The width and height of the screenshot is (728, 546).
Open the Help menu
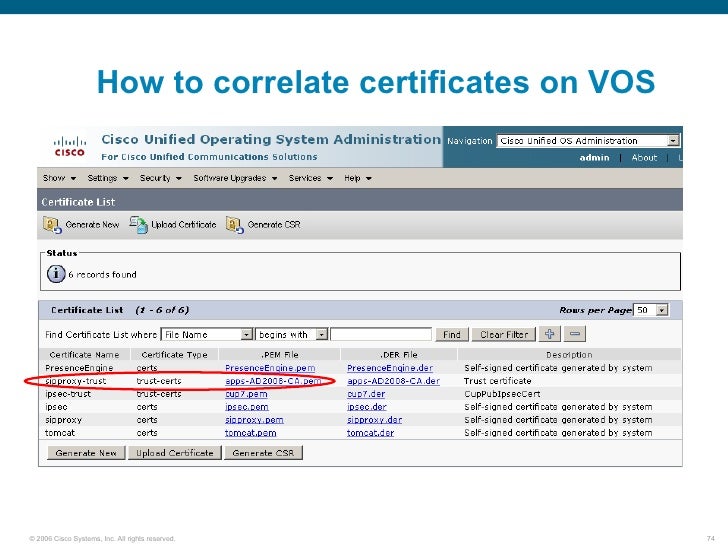click(x=358, y=178)
